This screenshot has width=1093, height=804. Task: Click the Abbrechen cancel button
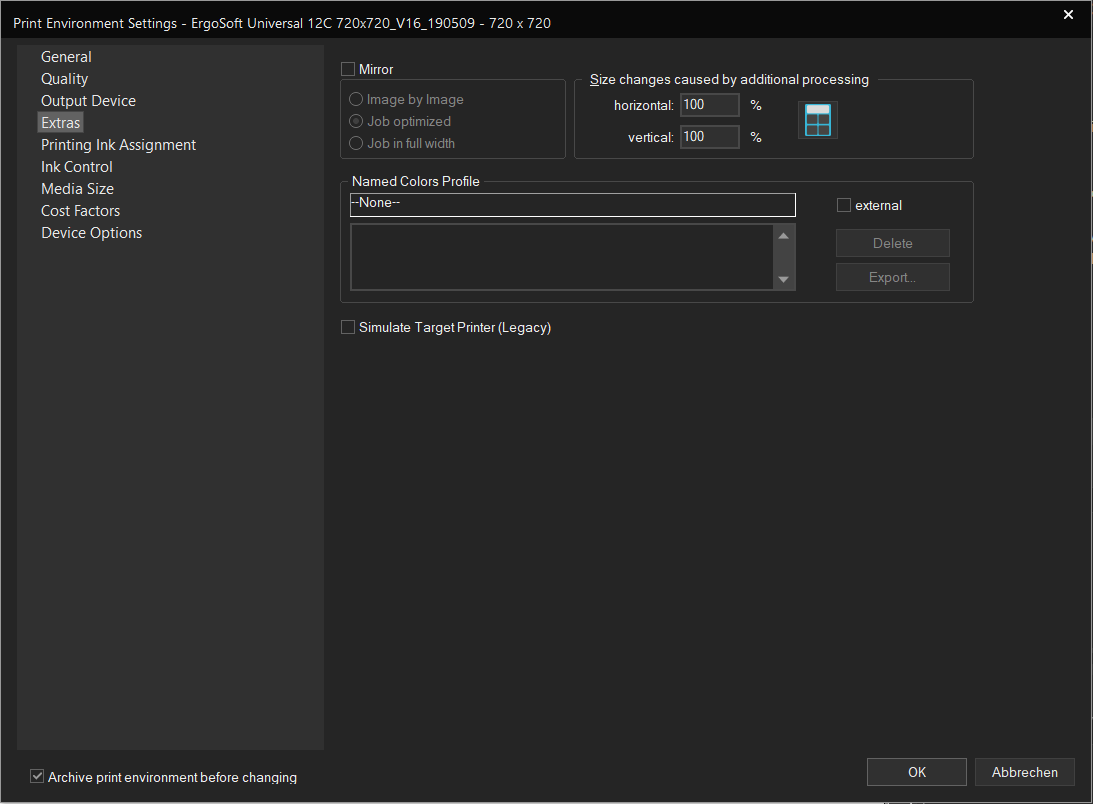(x=1025, y=772)
